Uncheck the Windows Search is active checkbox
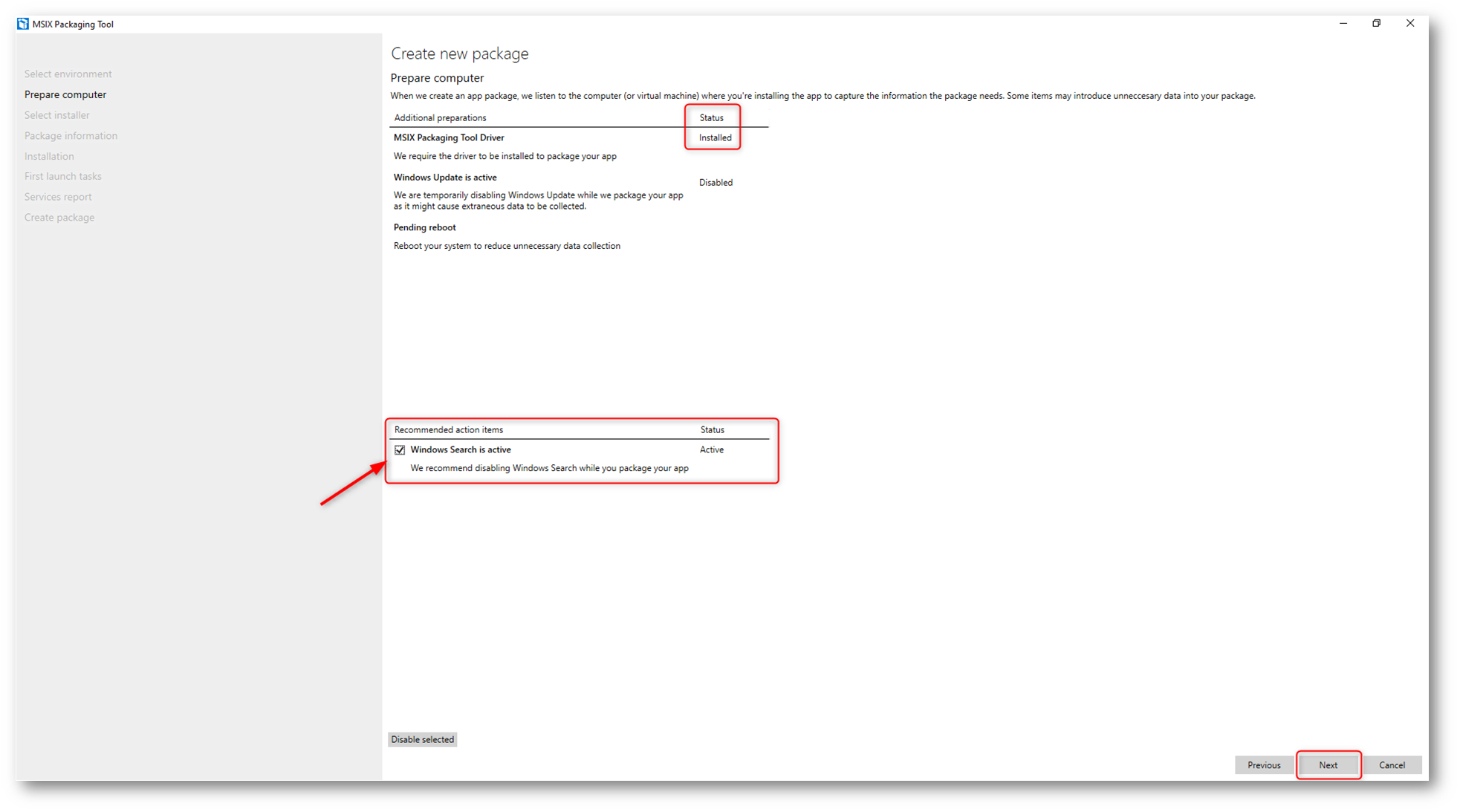The image size is (1460, 812). [x=400, y=450]
